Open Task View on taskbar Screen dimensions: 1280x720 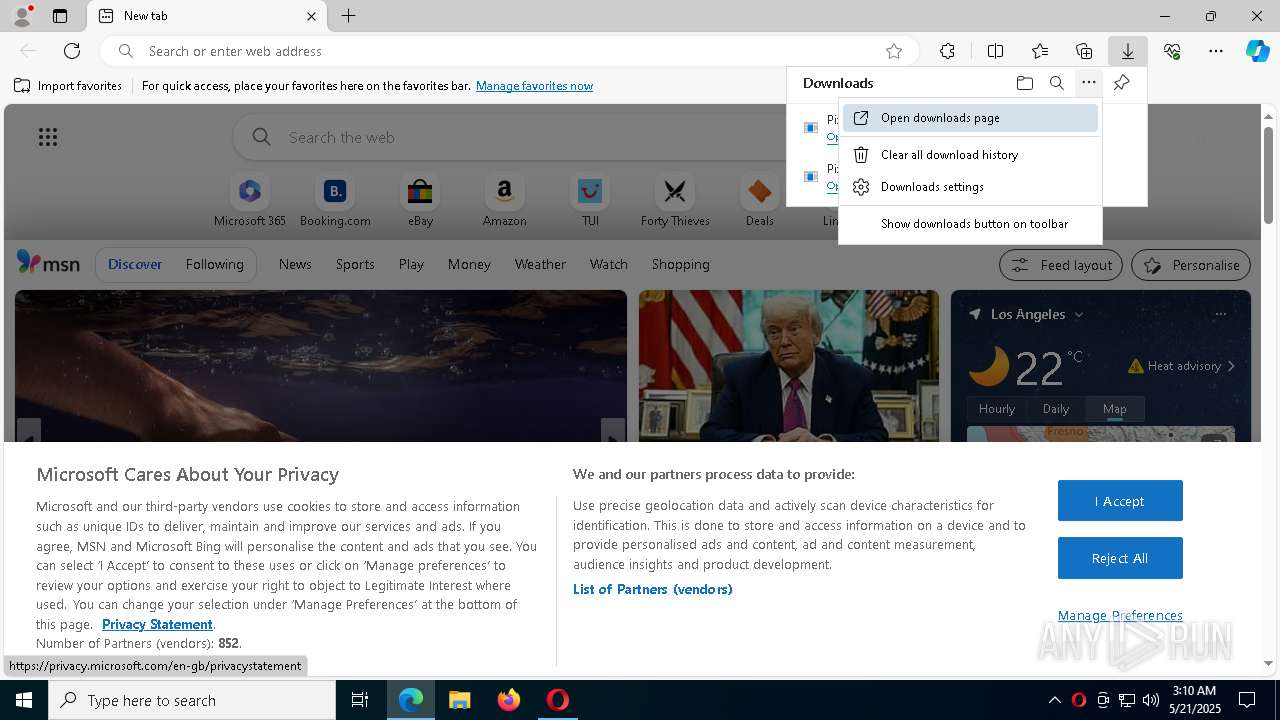[360, 700]
